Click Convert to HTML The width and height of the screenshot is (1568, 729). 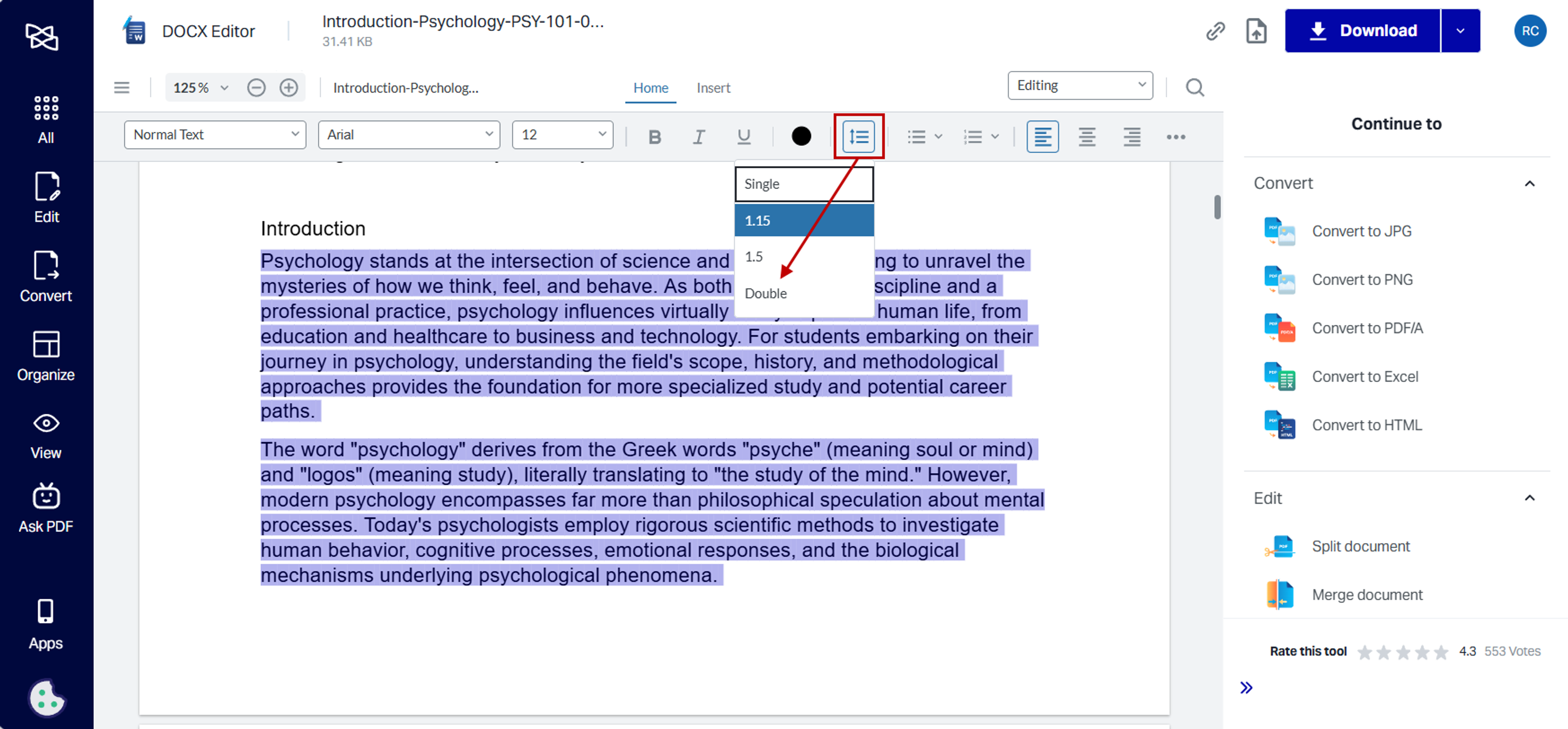click(1343, 425)
